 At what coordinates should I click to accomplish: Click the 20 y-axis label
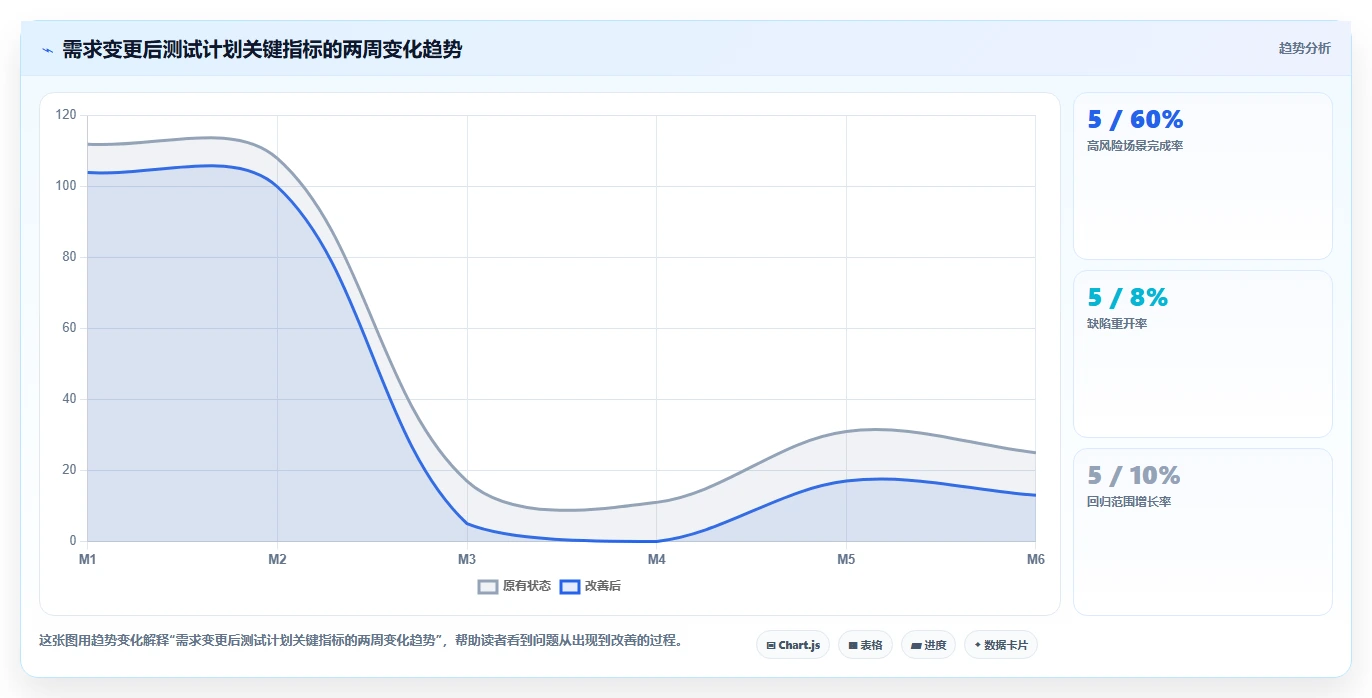(69, 470)
